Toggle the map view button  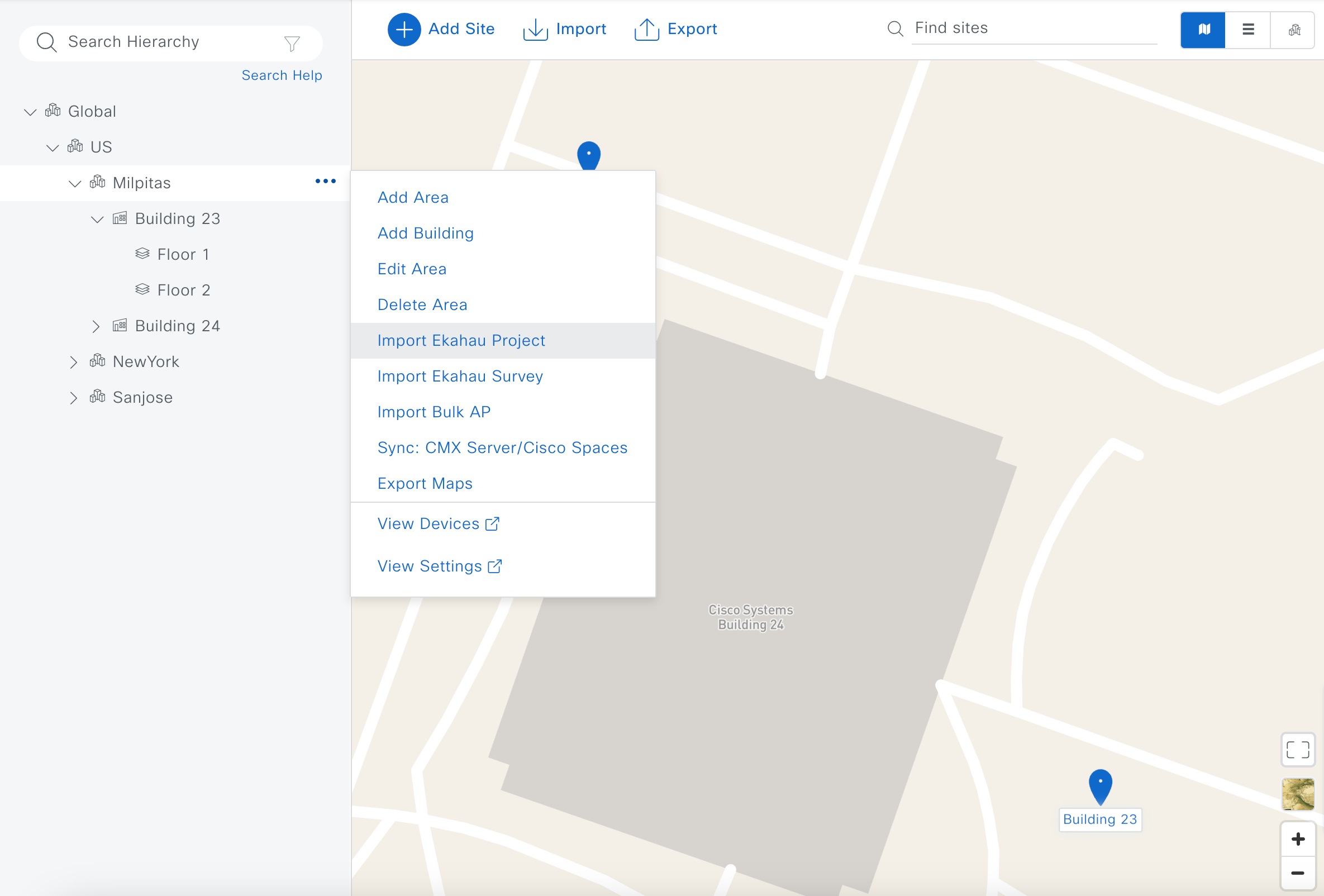pos(1203,30)
